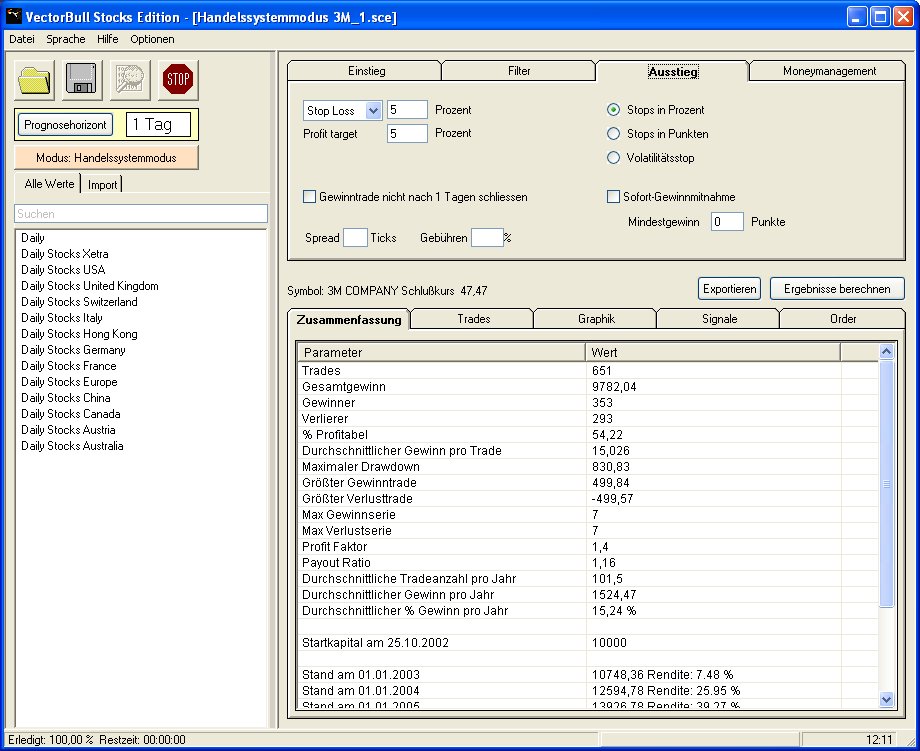This screenshot has height=751, width=920.
Task: Select Daily Stocks Germany in the list
Action: [x=73, y=350]
